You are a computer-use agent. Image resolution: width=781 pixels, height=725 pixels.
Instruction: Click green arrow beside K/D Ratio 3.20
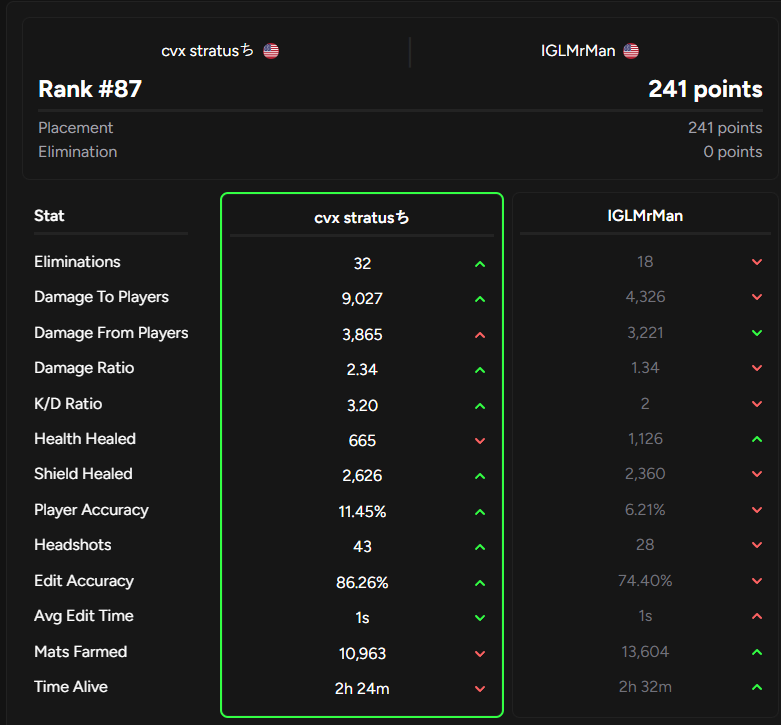tap(480, 406)
